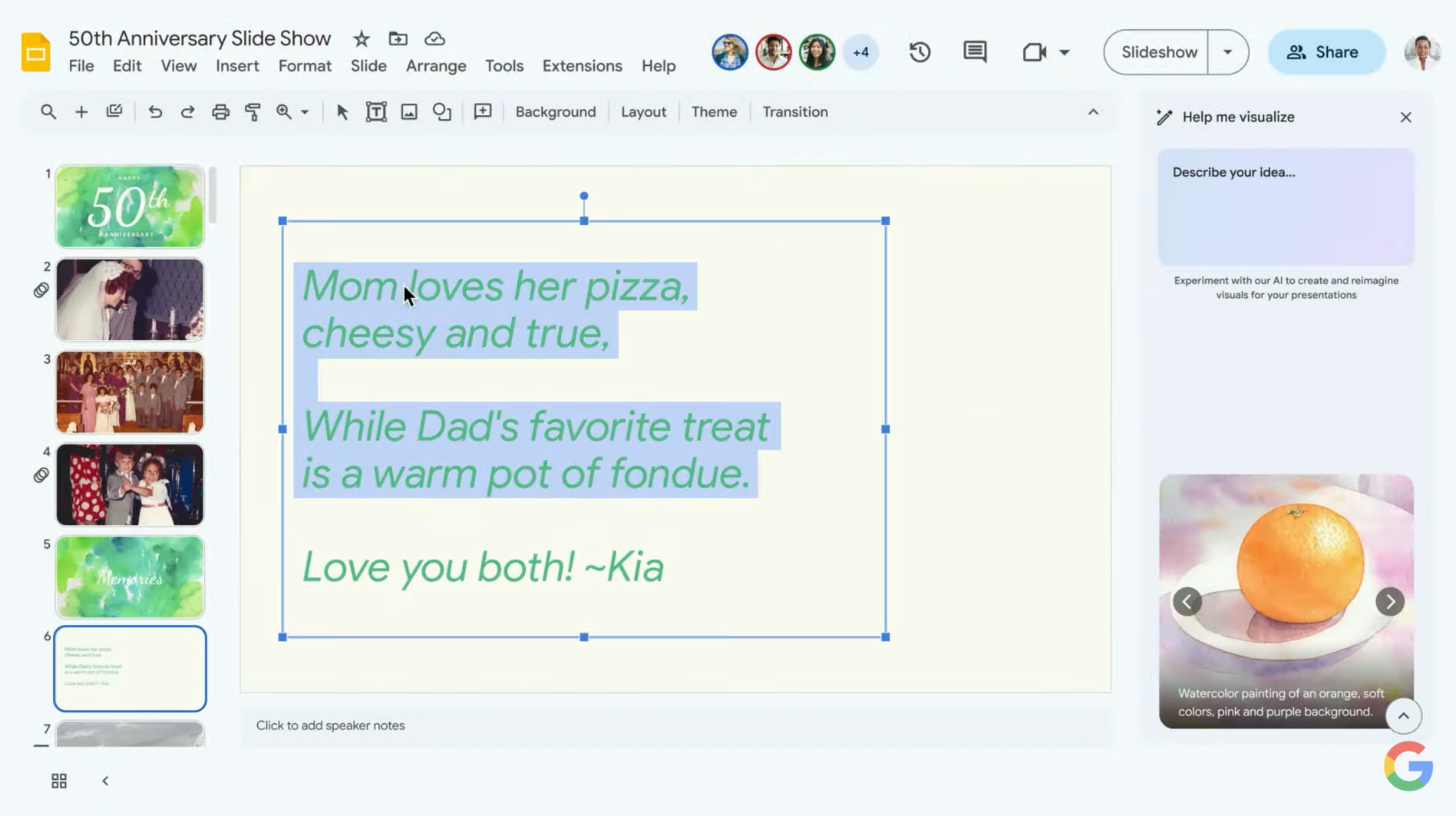Star the 50th Anniversary Slide Show document
Screen dimensions: 1456x816
point(362,38)
